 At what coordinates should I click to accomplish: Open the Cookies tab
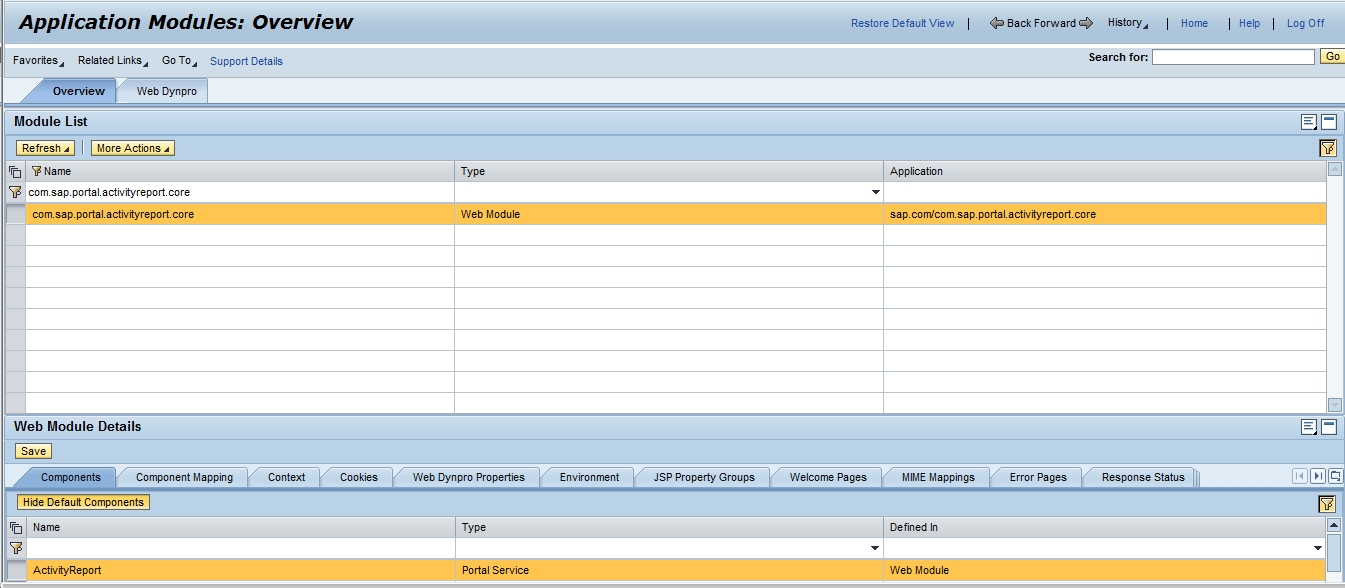pos(358,477)
